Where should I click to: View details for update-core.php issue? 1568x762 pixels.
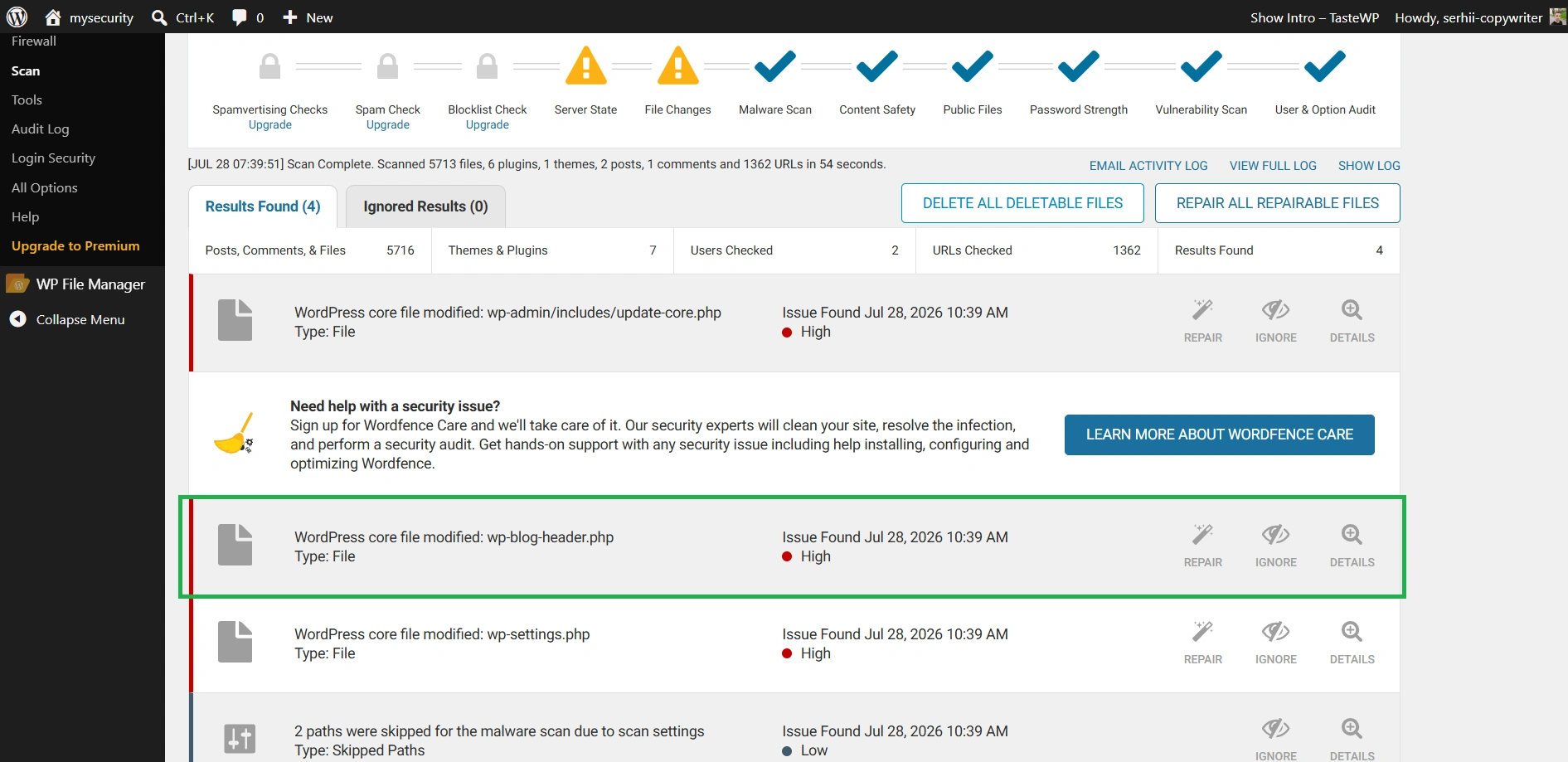tap(1352, 321)
